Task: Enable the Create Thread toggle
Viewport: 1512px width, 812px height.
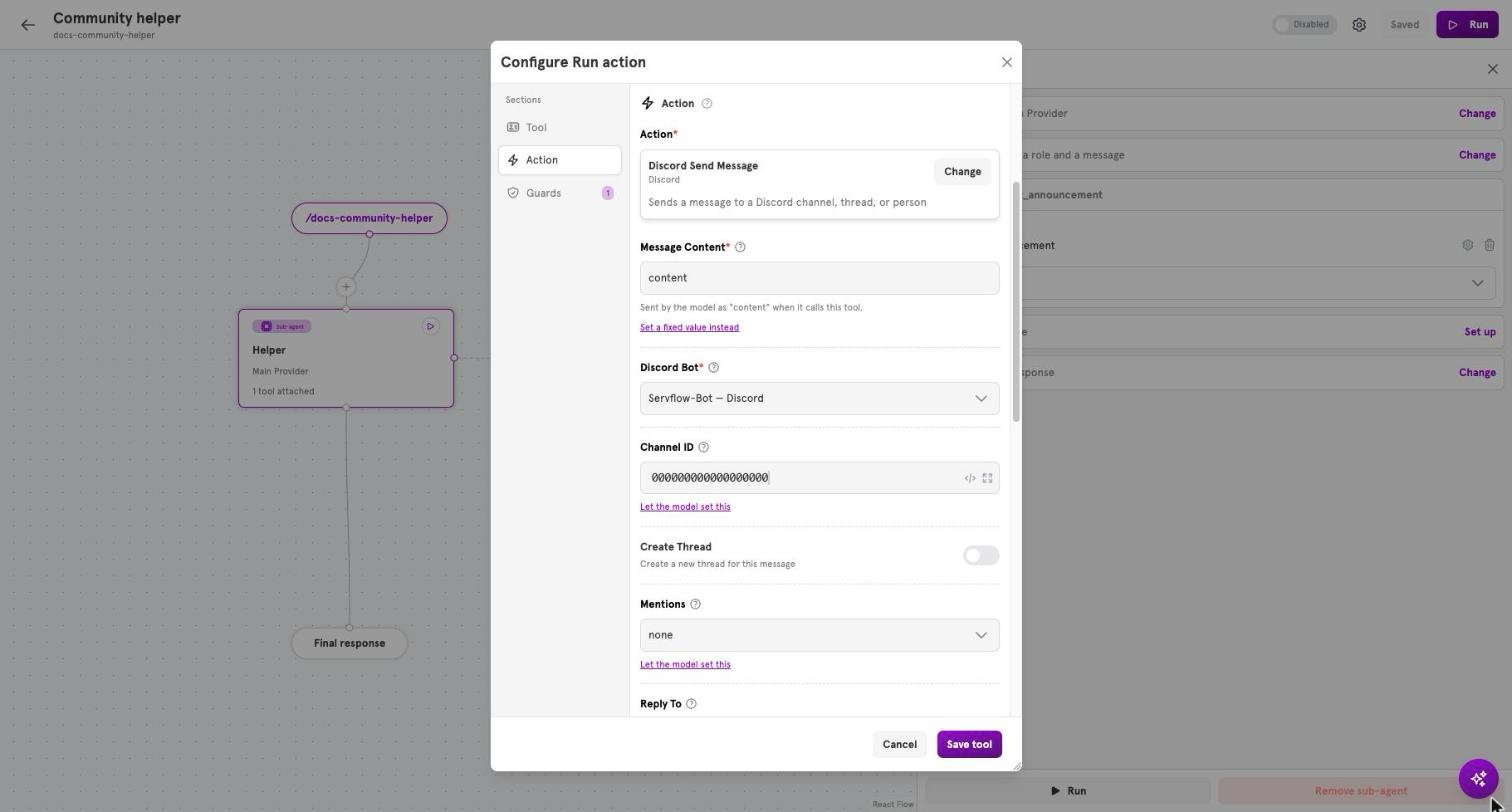Action: point(981,555)
